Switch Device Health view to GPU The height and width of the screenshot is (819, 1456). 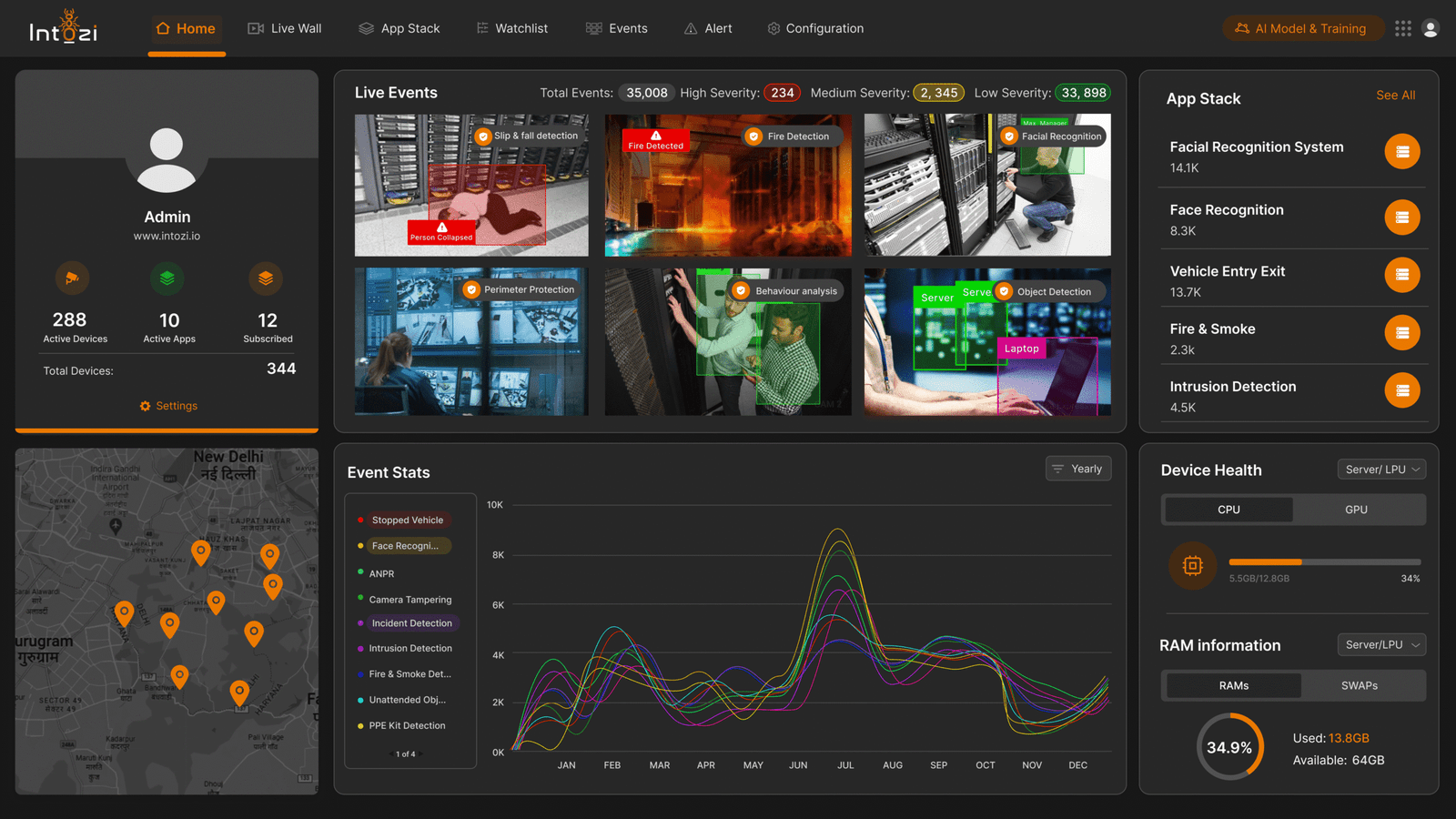[1357, 510]
